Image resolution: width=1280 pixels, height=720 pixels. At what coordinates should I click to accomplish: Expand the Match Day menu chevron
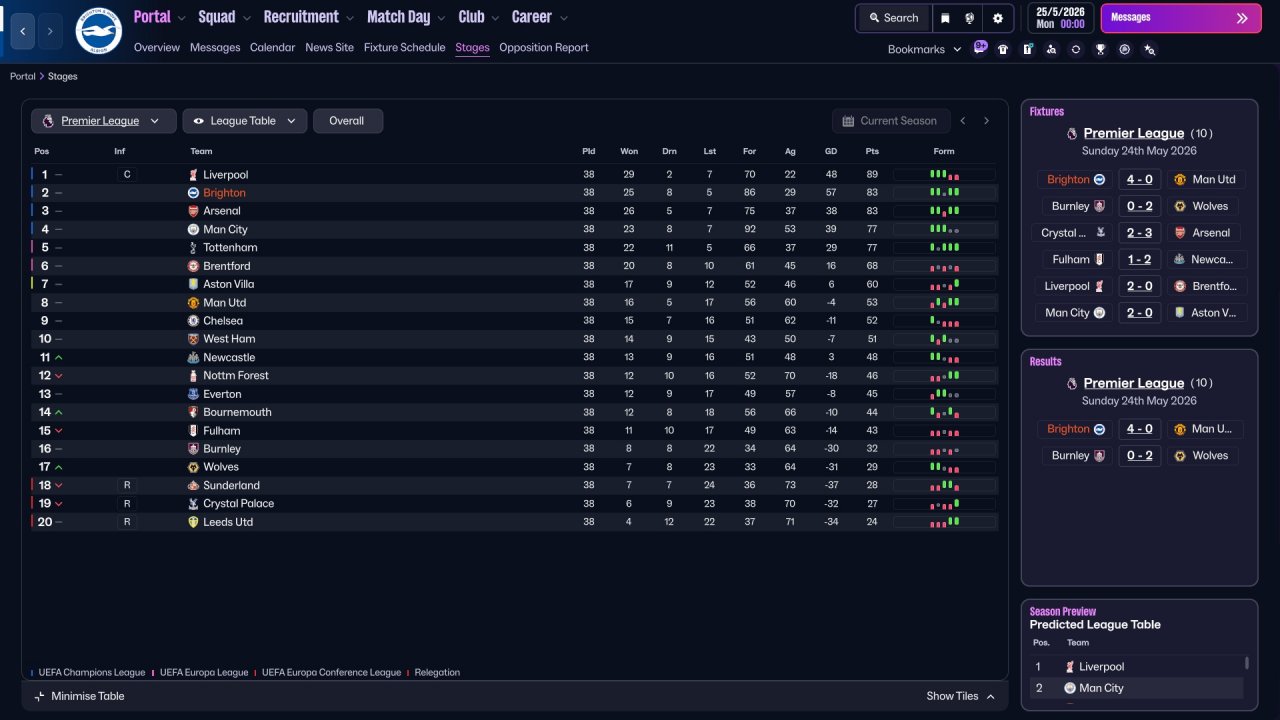440,18
